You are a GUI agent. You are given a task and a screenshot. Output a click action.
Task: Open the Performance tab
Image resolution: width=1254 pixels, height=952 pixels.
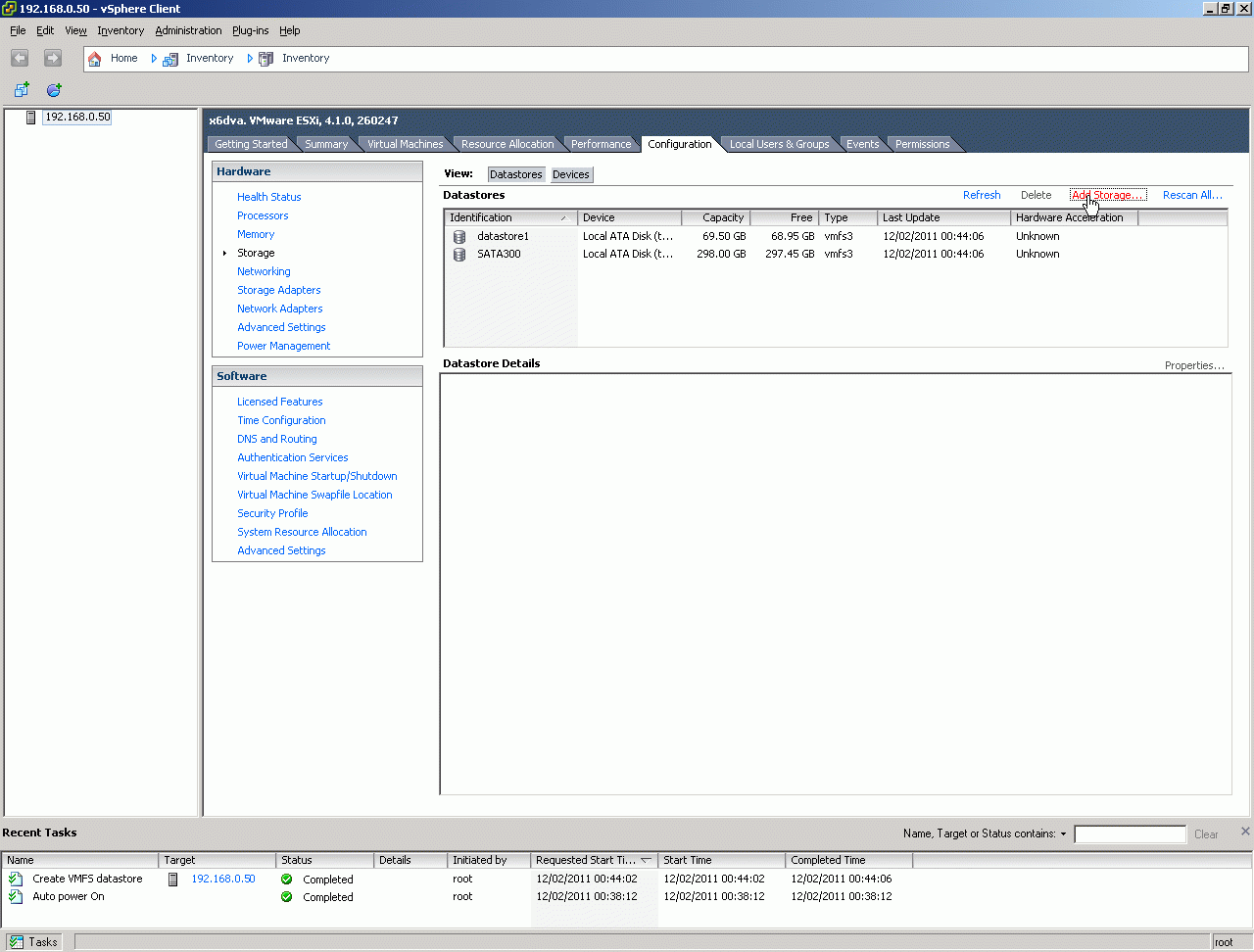coord(602,144)
